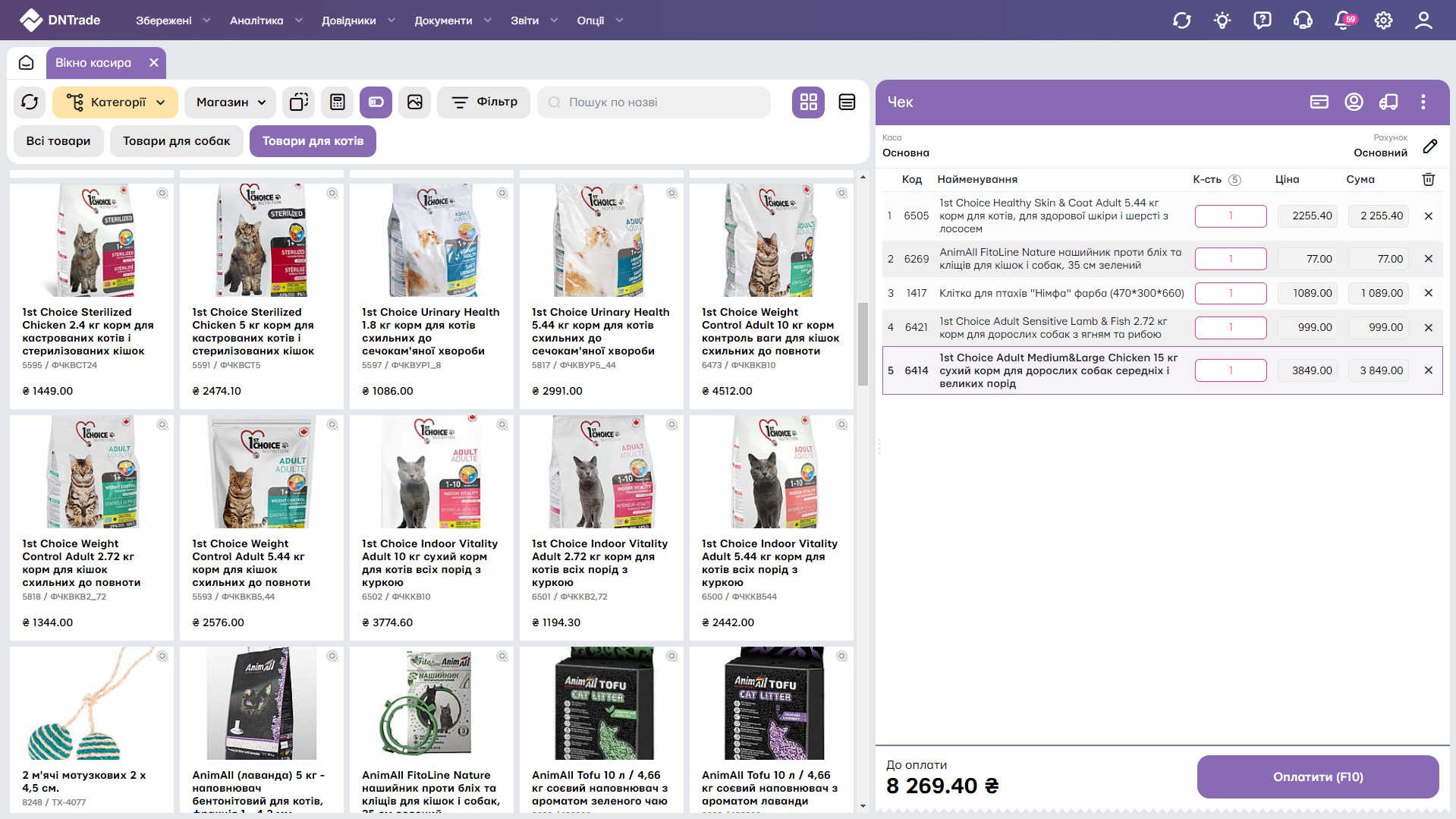This screenshot has height=819, width=1456.
Task: Remove item 6269 AnimAll FitoLine from receipt
Action: tap(1428, 259)
